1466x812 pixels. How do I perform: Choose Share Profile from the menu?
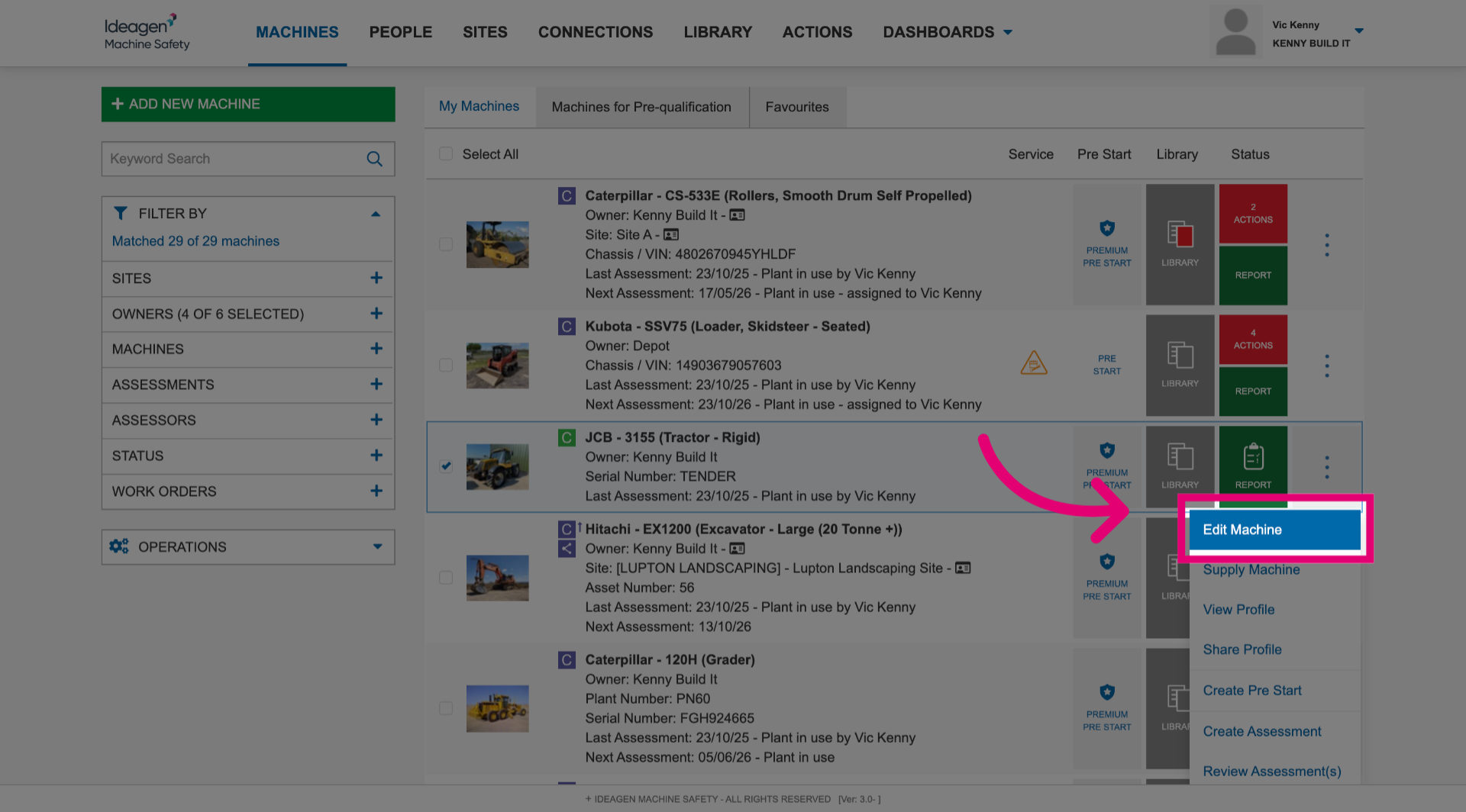[x=1274, y=649]
